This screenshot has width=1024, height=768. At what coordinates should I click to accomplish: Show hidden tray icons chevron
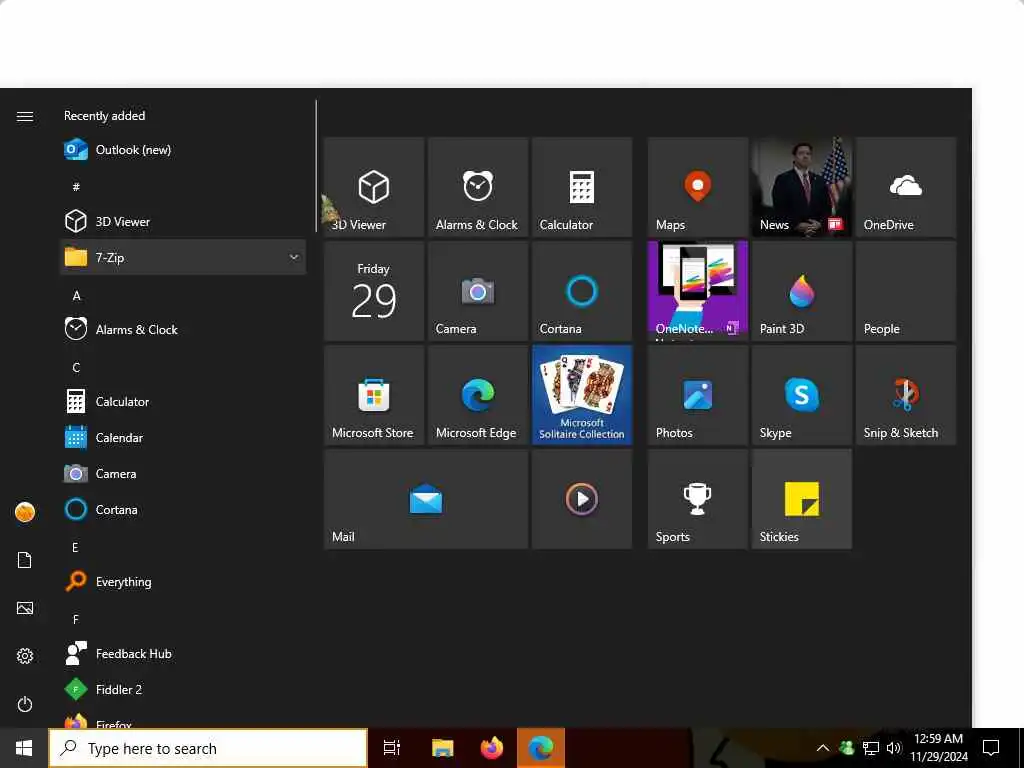[x=823, y=748]
